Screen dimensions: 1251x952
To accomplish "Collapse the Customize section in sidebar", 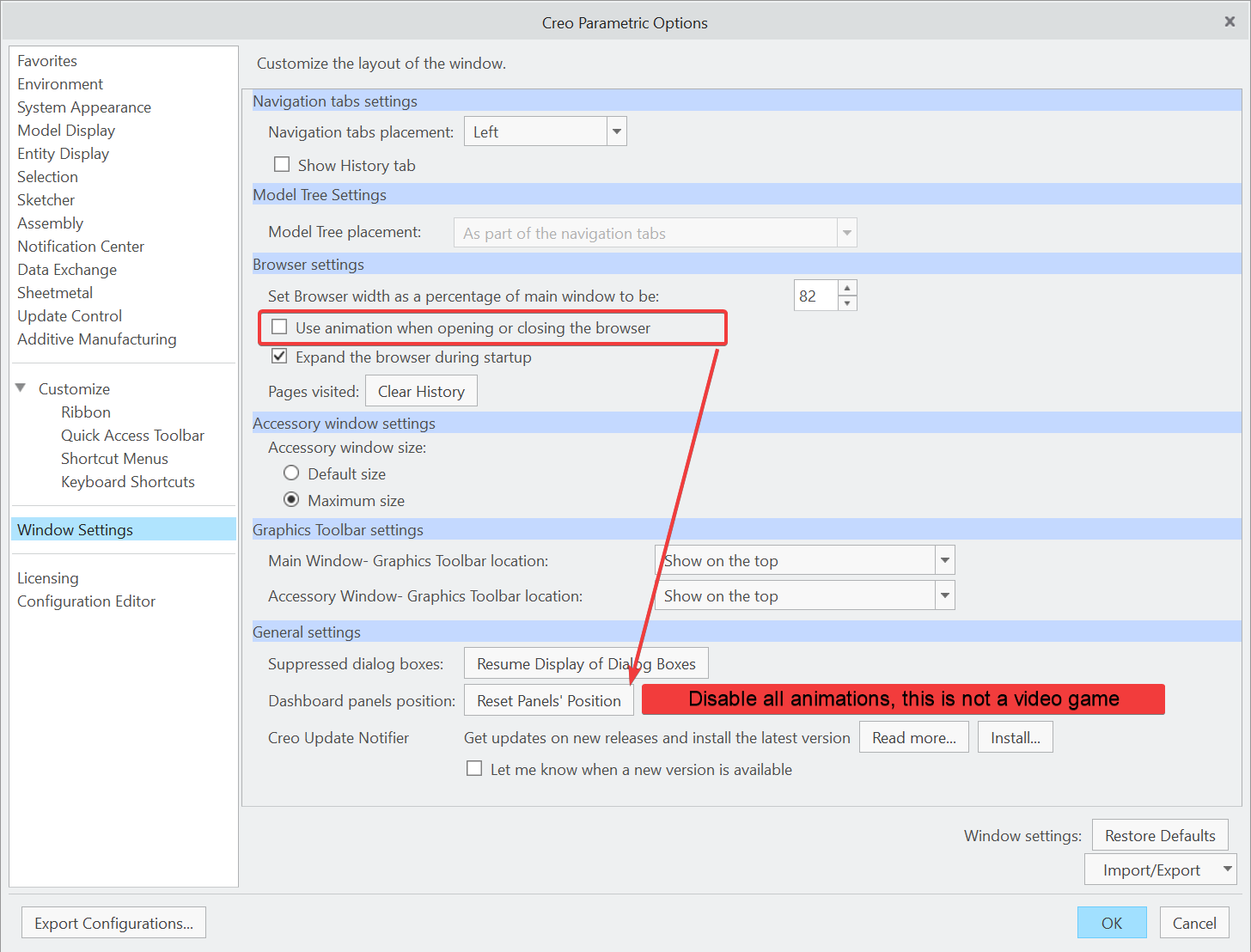I will pyautogui.click(x=21, y=388).
